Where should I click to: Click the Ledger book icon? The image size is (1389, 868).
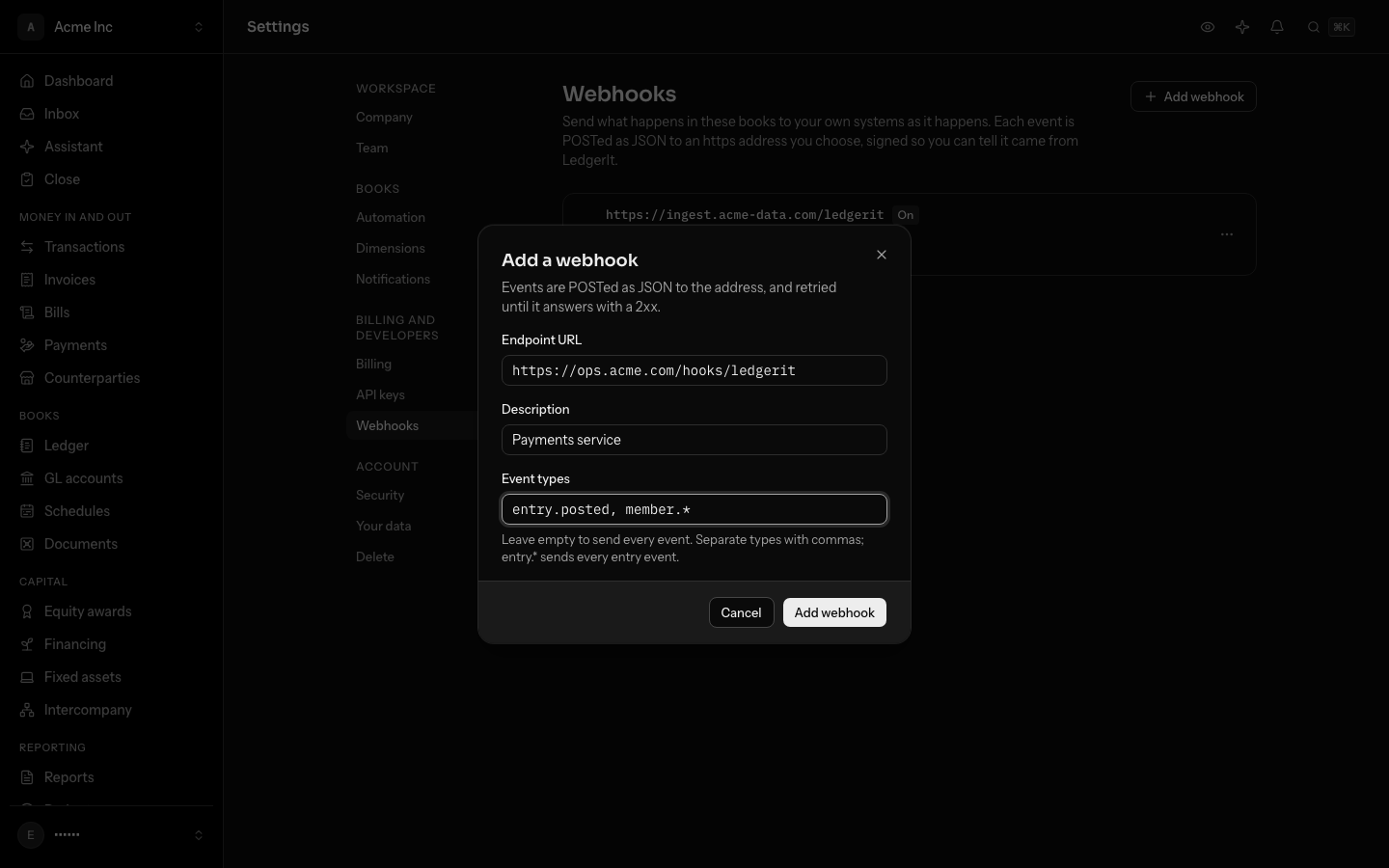tap(27, 446)
